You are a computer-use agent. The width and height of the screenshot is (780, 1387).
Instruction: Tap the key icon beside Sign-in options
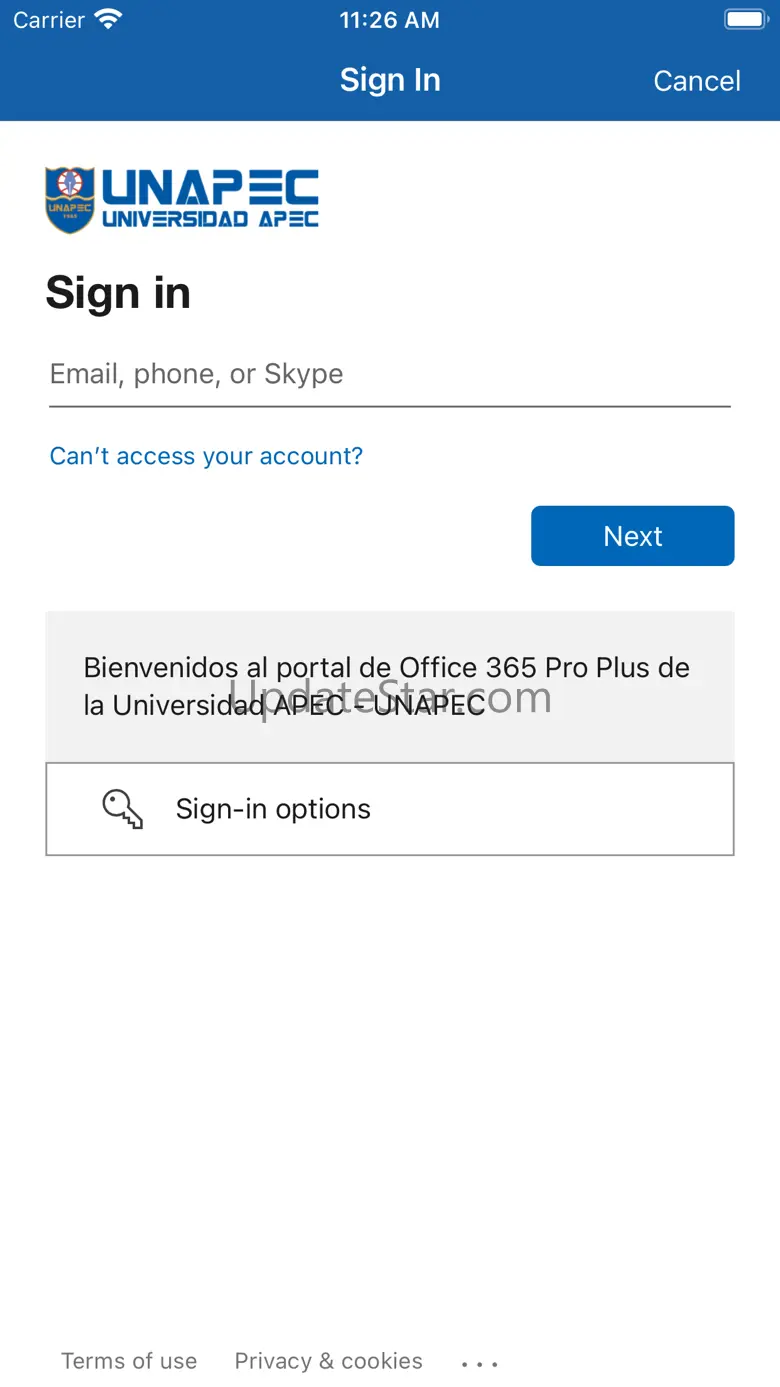pos(123,809)
